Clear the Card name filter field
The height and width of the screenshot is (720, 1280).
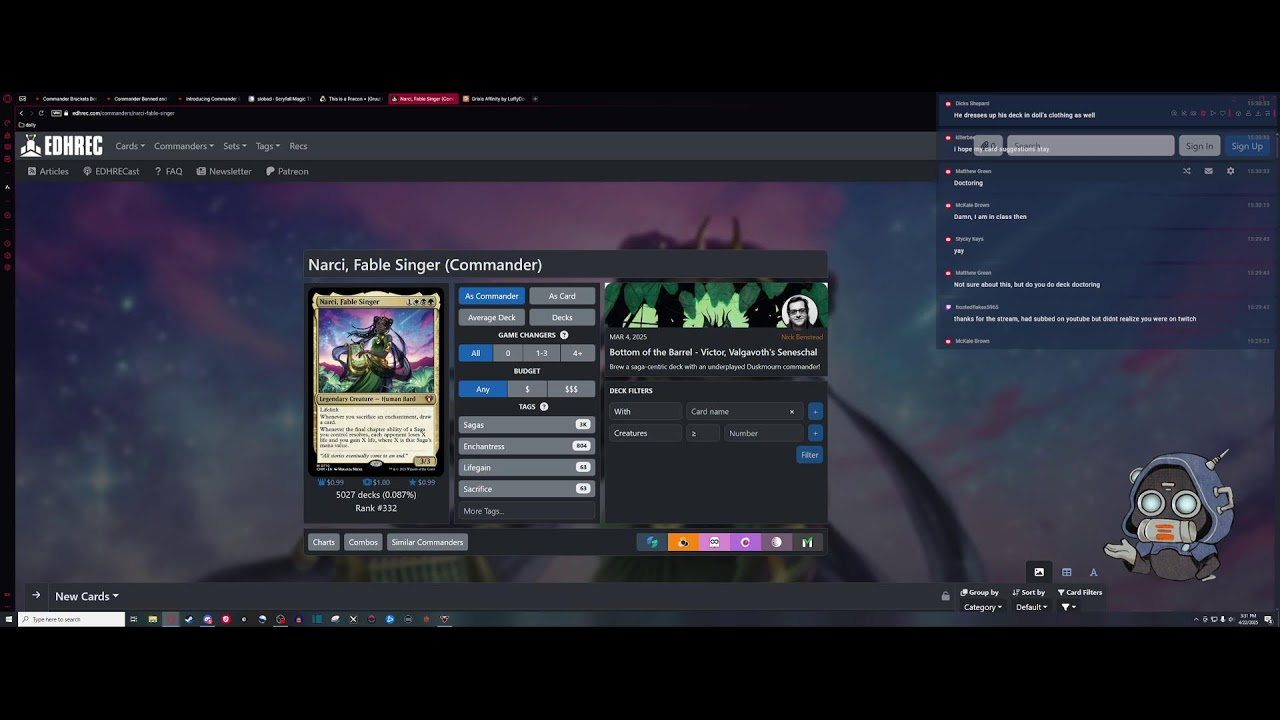coord(792,411)
